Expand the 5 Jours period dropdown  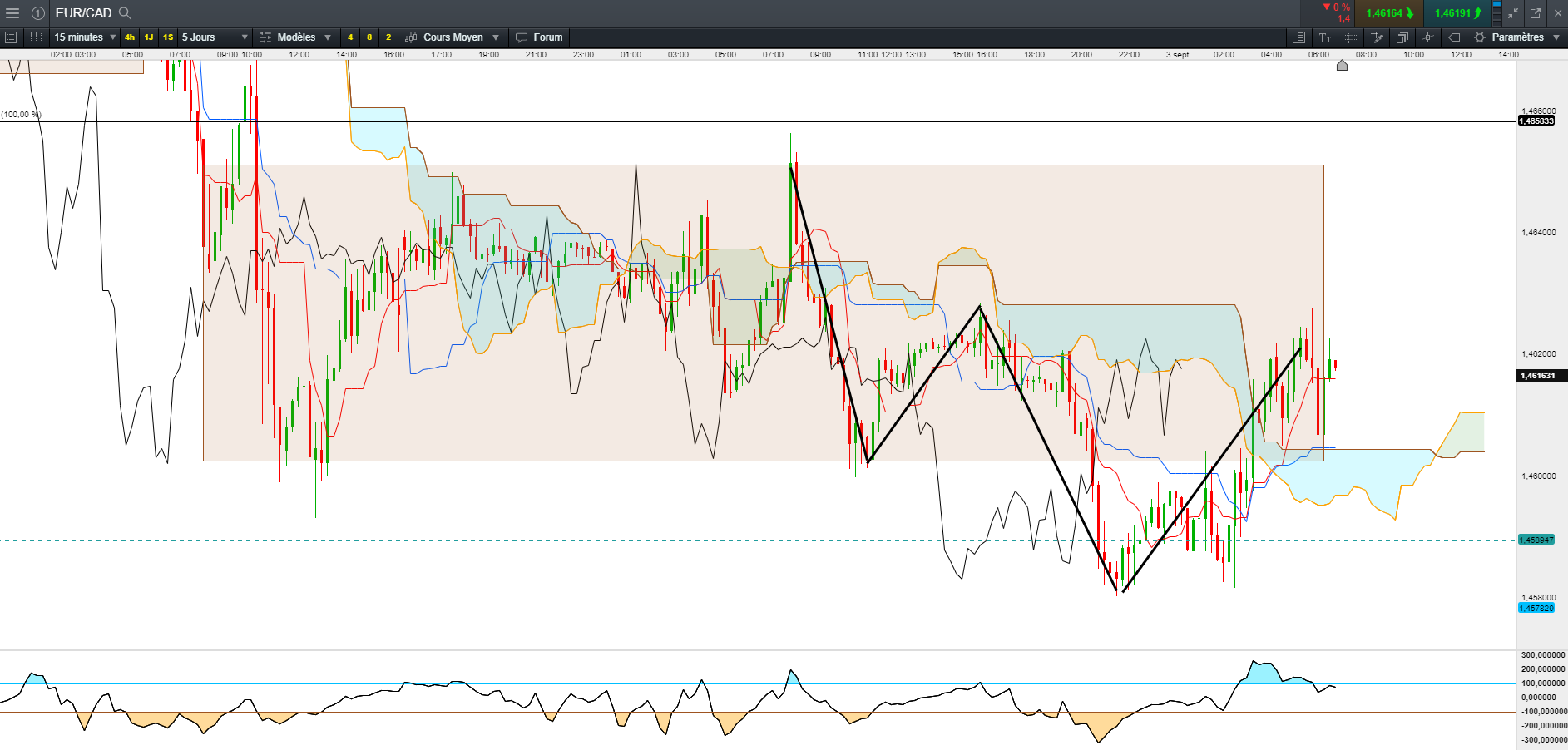(x=215, y=37)
